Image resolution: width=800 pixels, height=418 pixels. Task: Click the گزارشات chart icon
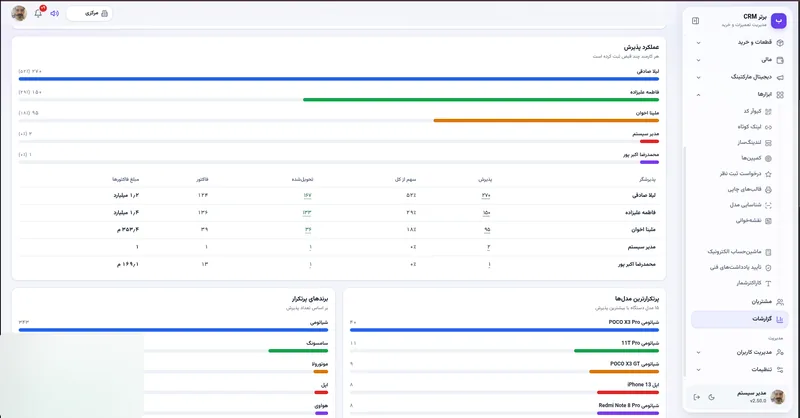[x=780, y=319]
